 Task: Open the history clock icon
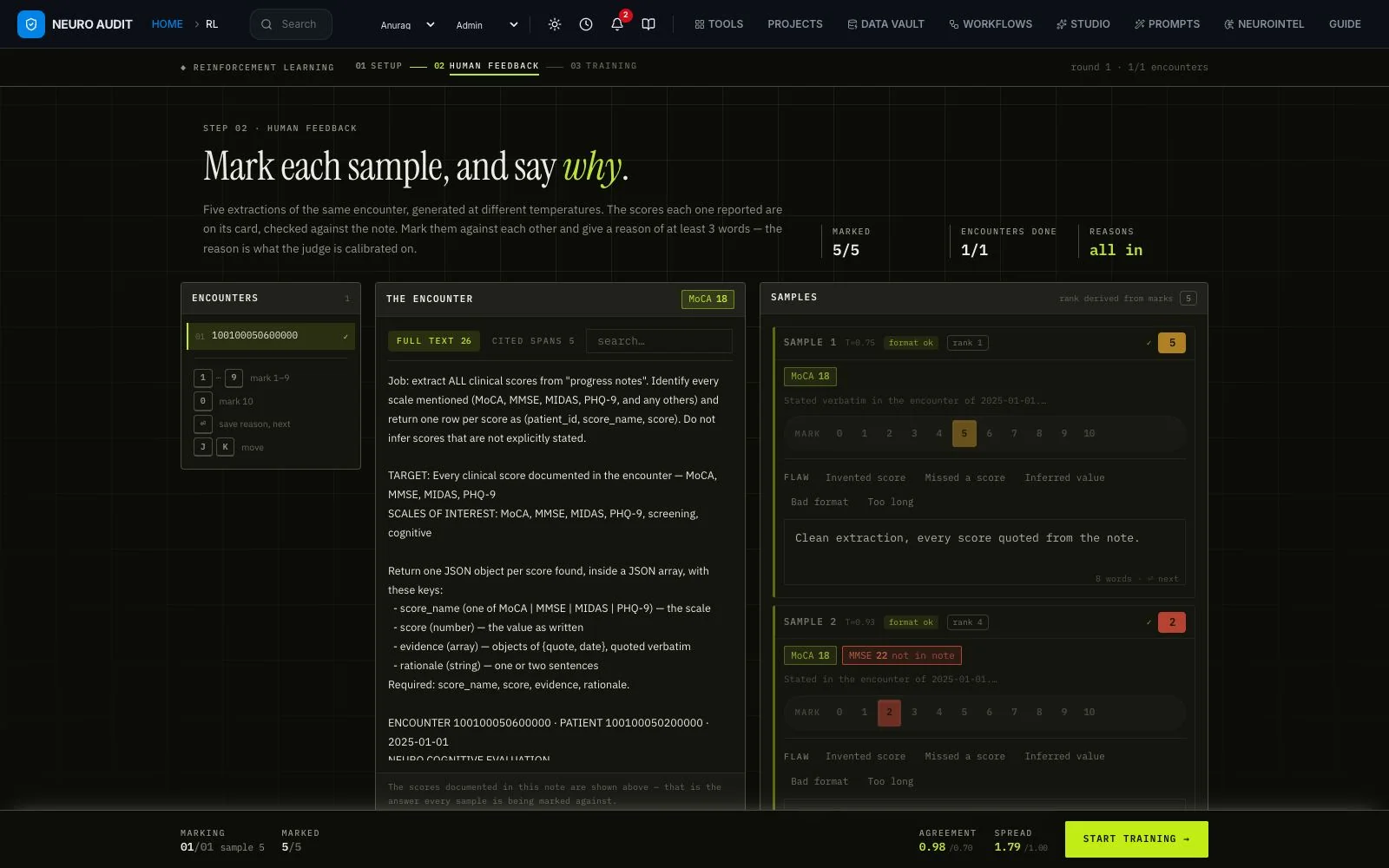tap(586, 24)
